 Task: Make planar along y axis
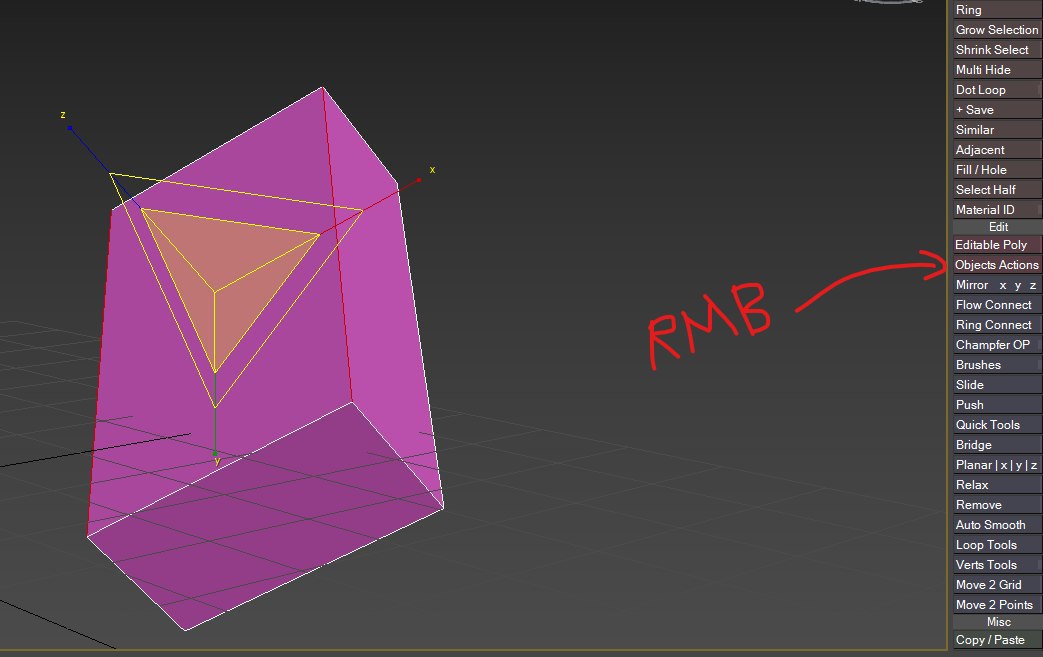1018,465
